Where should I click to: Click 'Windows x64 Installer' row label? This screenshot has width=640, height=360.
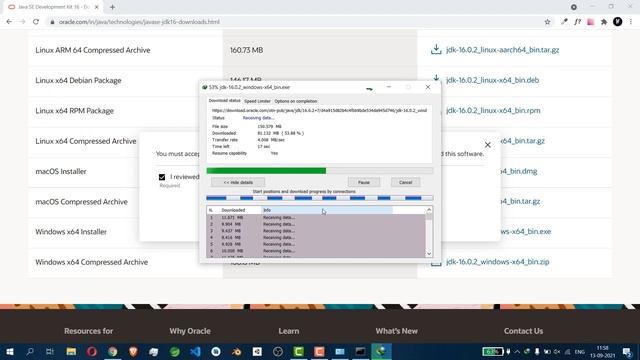[71, 232]
